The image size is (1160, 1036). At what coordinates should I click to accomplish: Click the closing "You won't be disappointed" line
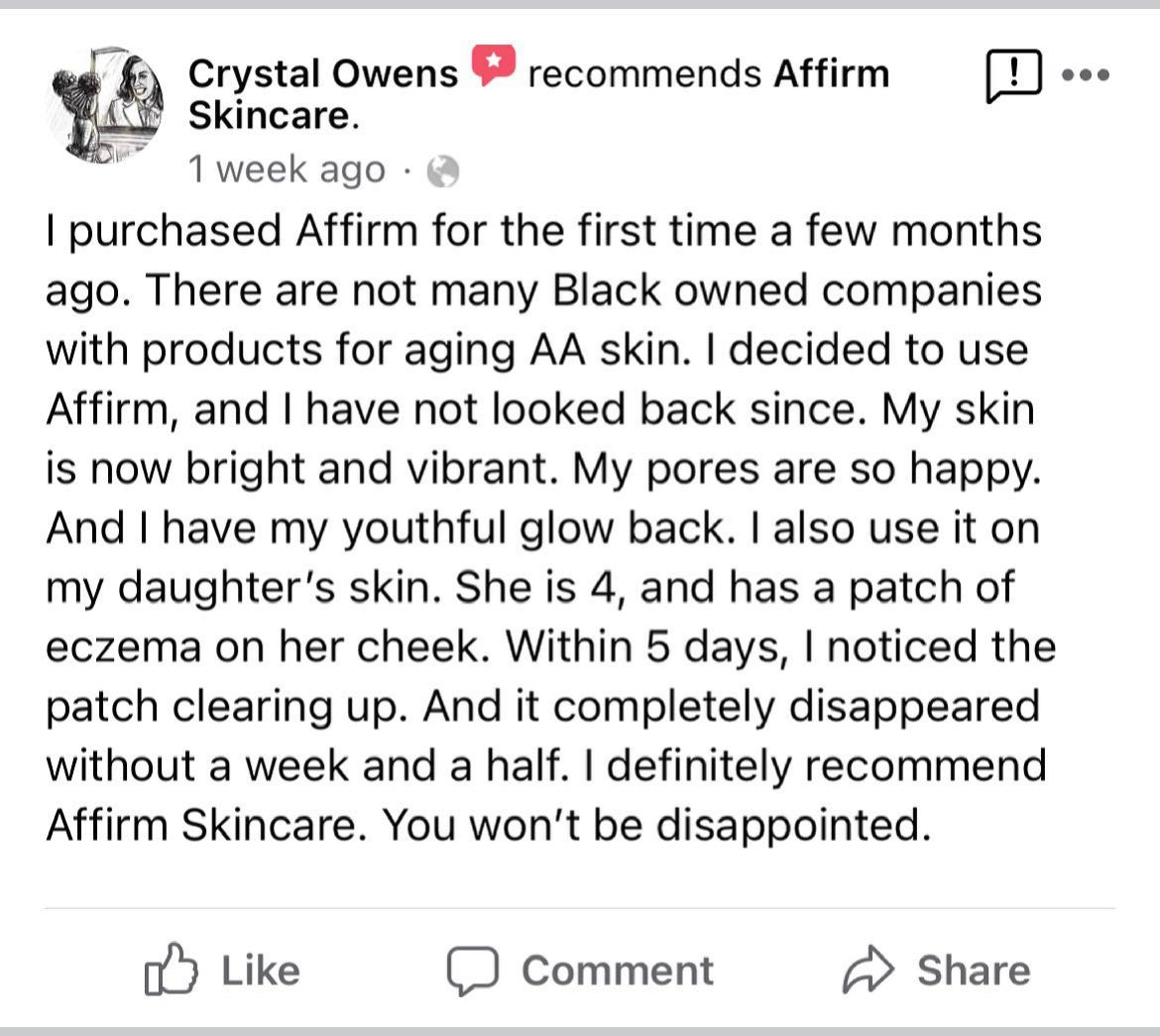489,825
